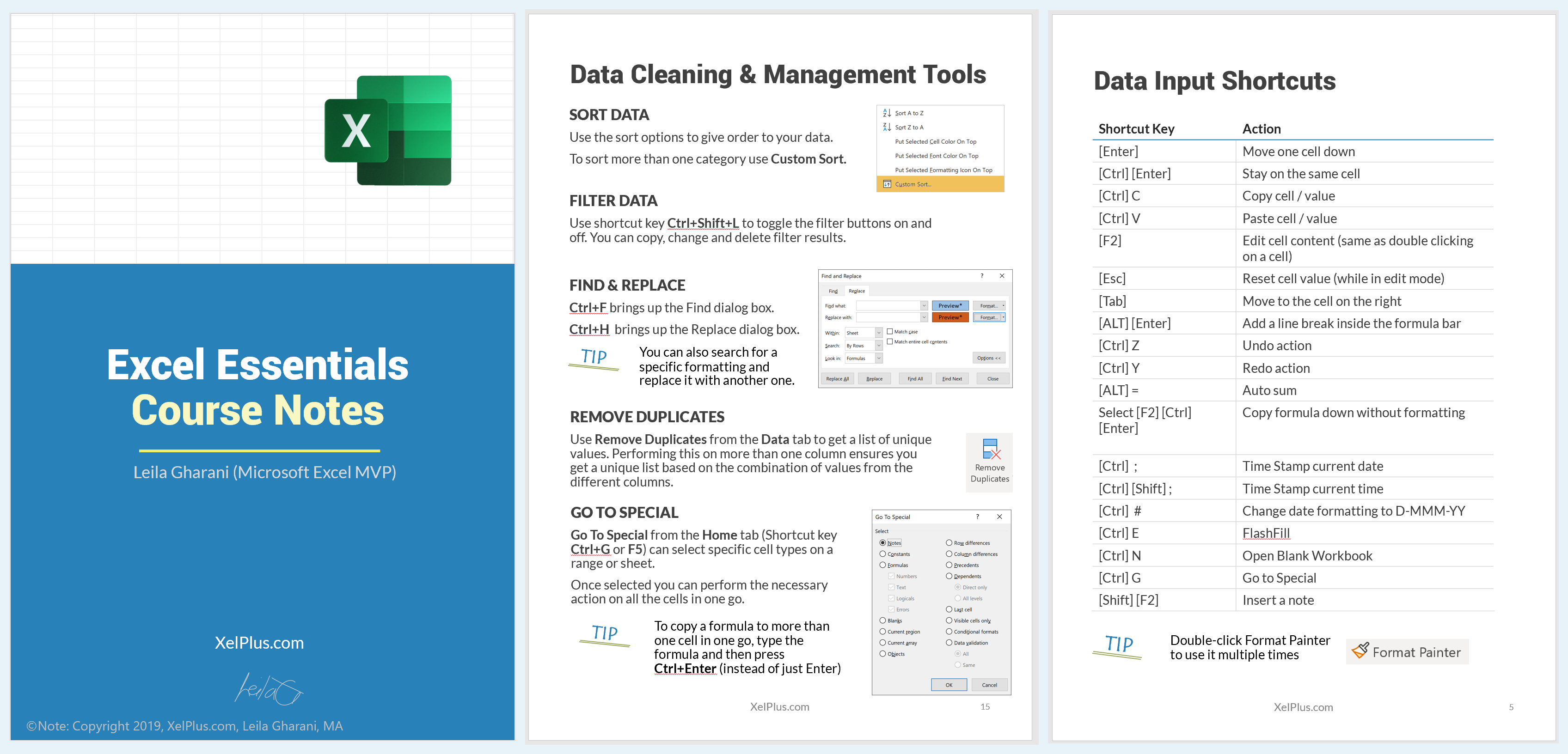
Task: Select the Constants radio button
Action: (x=882, y=554)
